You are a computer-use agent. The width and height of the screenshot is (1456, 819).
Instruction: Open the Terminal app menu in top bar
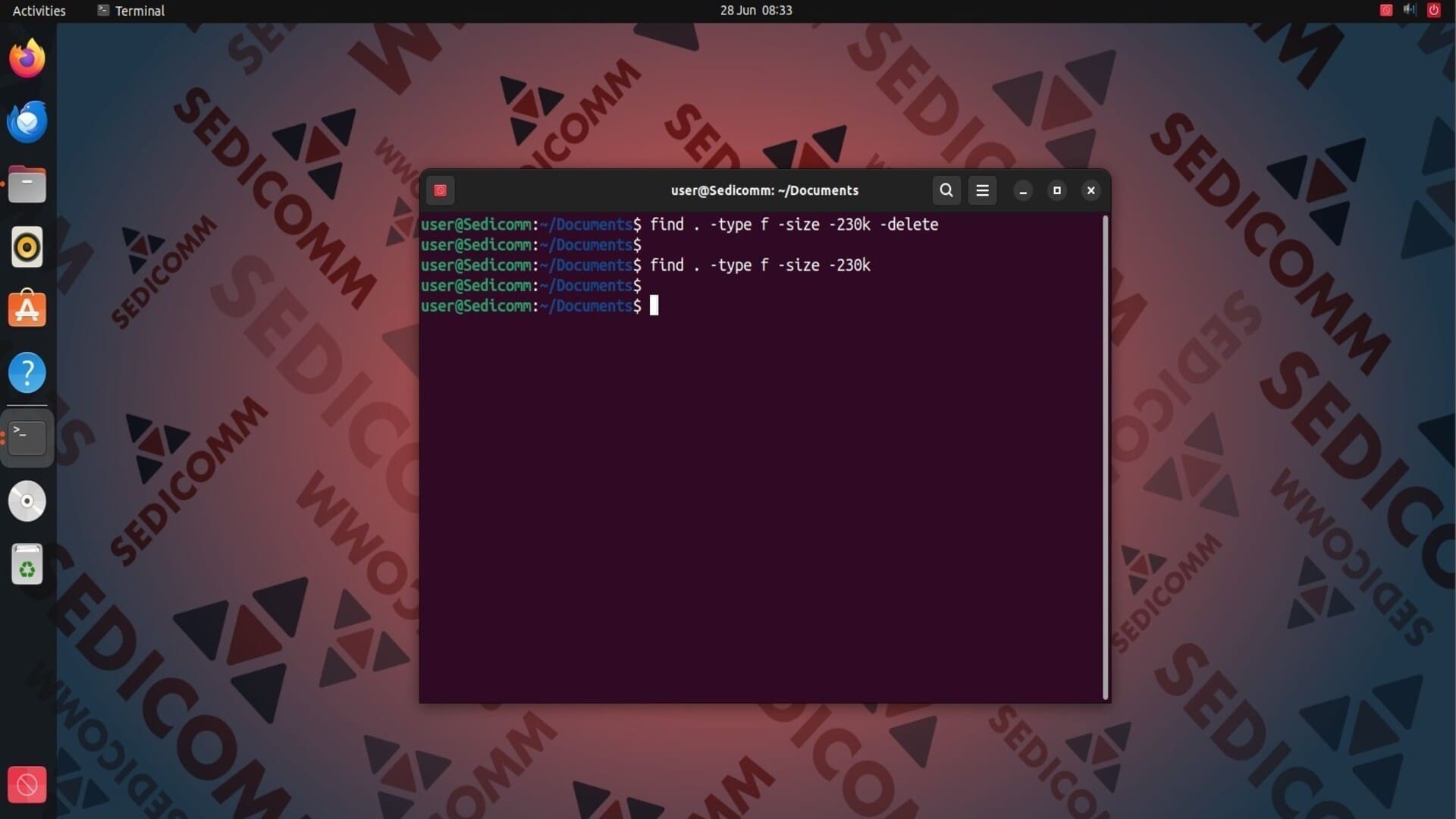coord(131,11)
